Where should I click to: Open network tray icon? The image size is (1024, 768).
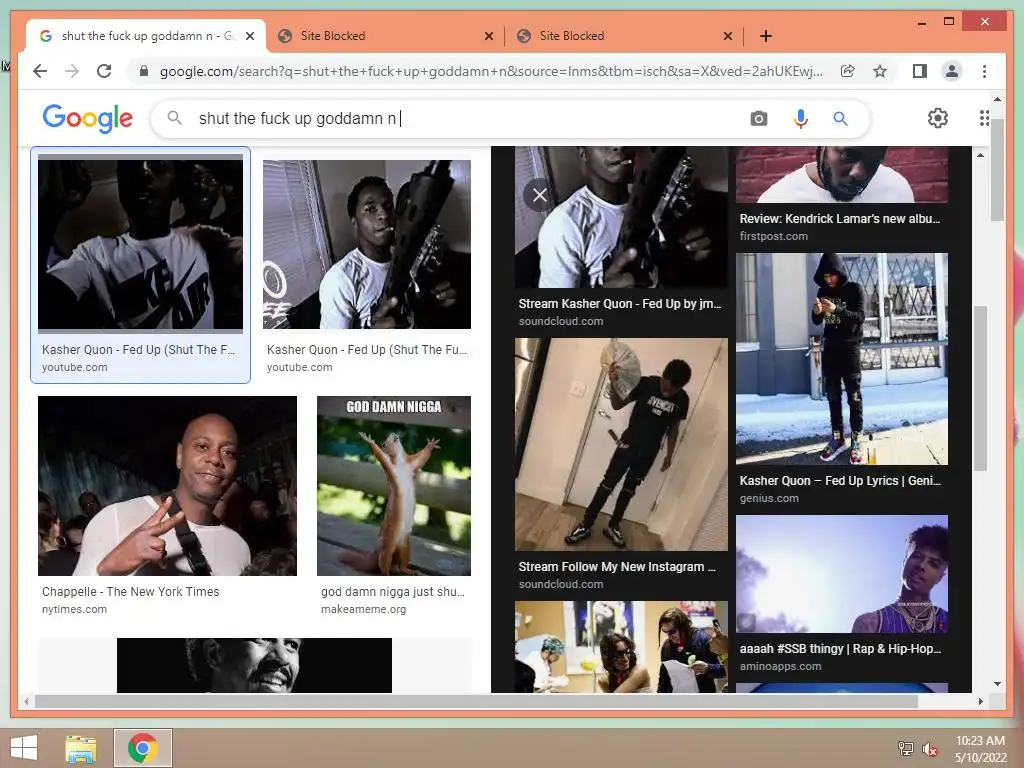pyautogui.click(x=905, y=749)
